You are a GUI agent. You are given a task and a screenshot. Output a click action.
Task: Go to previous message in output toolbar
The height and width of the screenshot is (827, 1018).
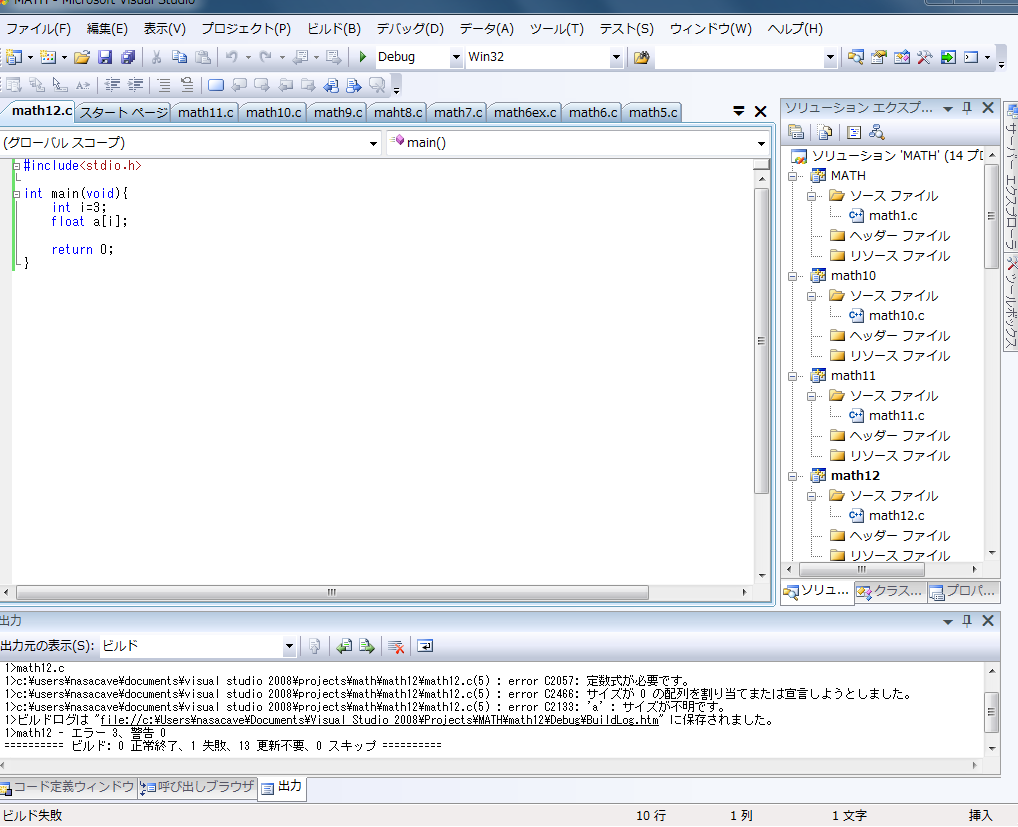pos(343,646)
